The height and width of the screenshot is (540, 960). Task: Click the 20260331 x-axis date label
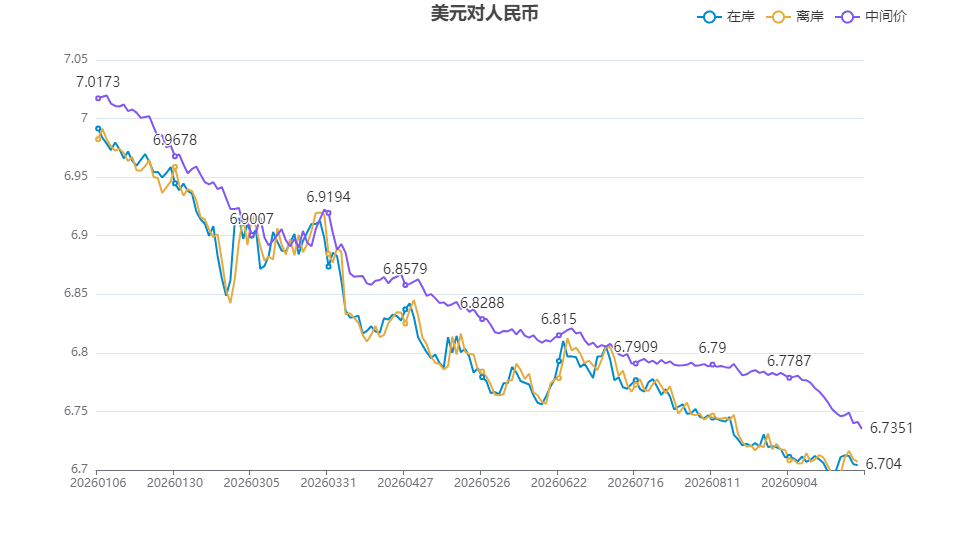pyautogui.click(x=328, y=482)
